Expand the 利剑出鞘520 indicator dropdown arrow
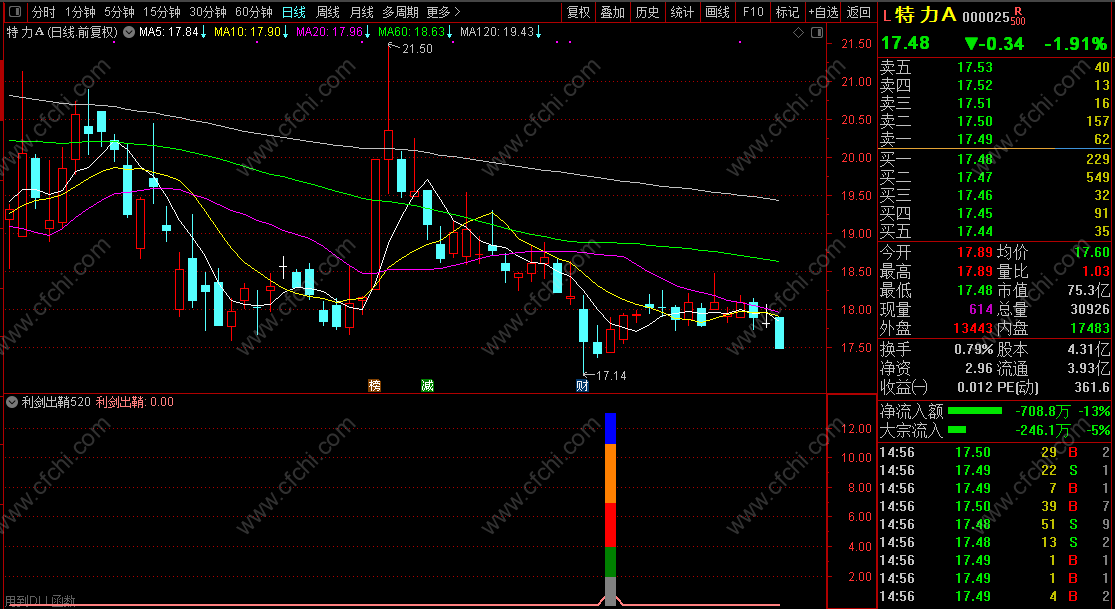The height and width of the screenshot is (609, 1115). 12,402
